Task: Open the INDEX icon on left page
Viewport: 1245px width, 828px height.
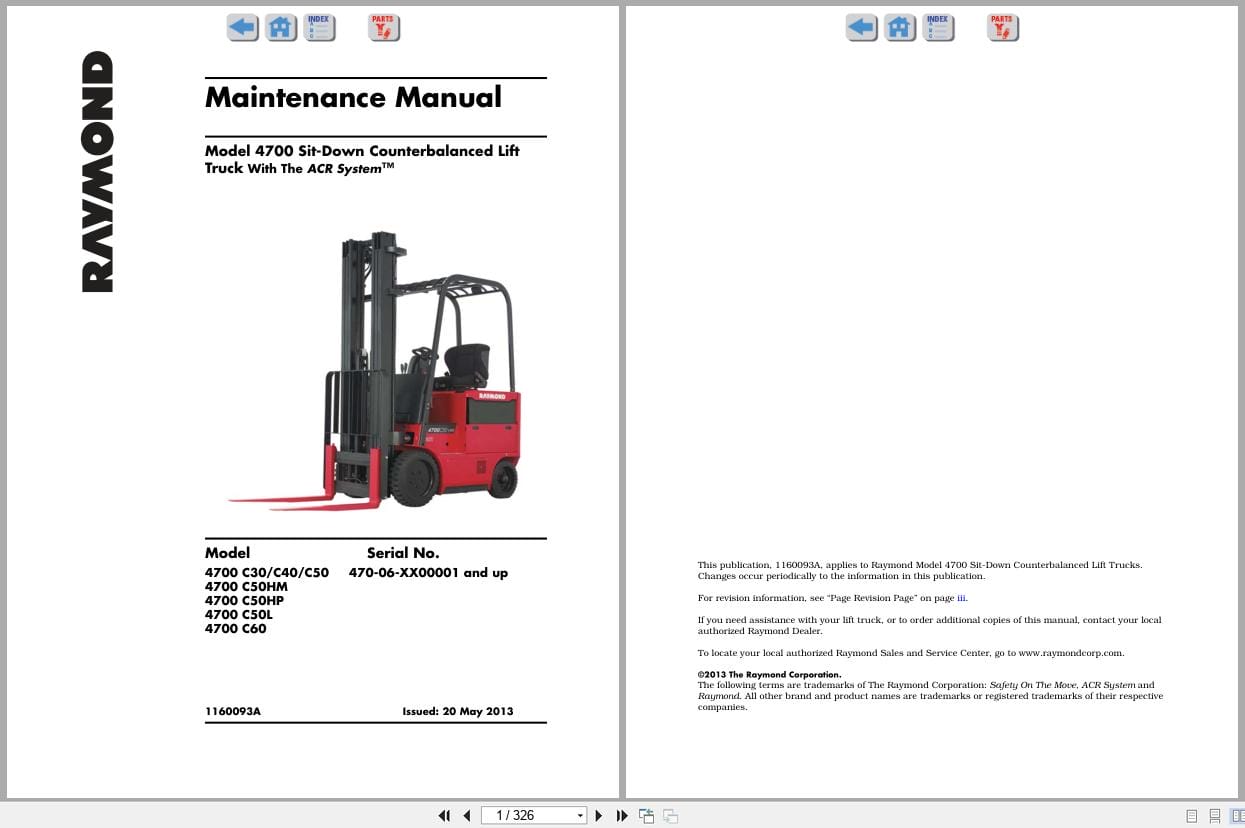Action: (x=320, y=27)
